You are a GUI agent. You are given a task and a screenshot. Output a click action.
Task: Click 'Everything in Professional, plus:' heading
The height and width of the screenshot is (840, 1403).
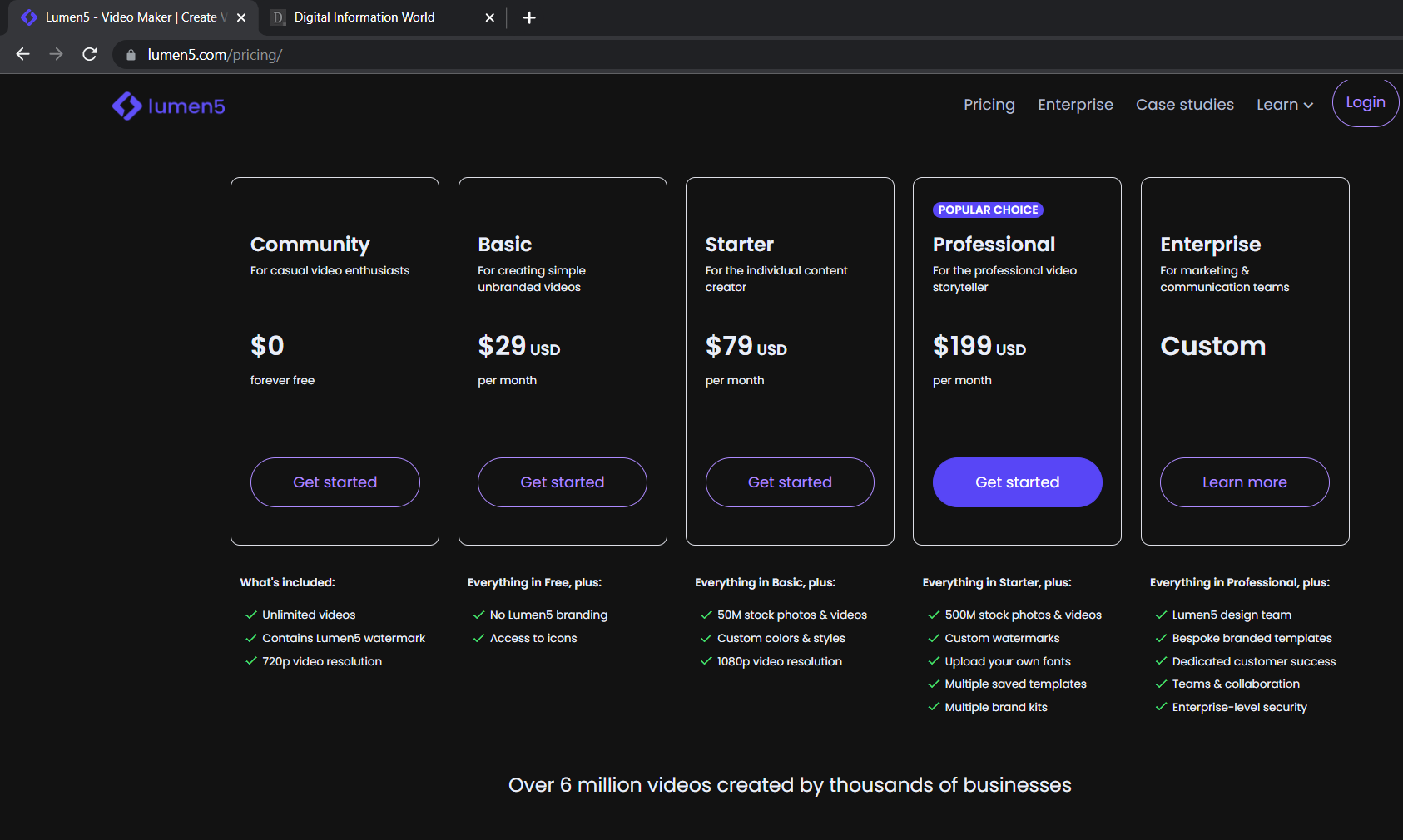(x=1240, y=582)
